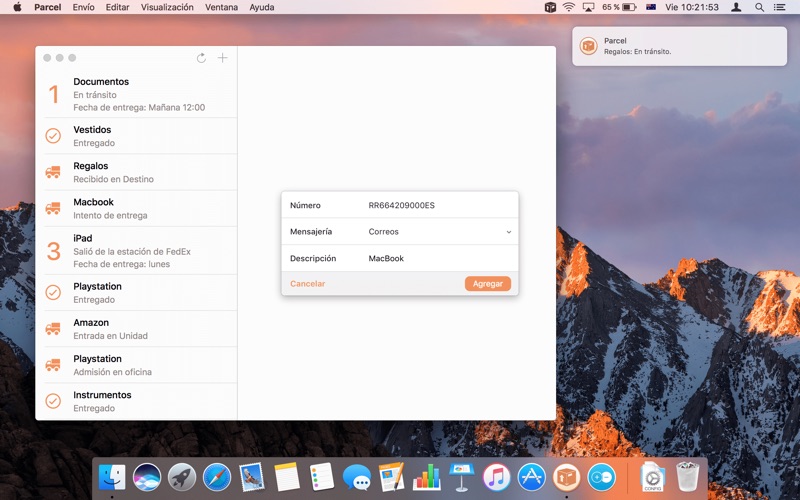Open Notes from the Dock
The width and height of the screenshot is (800, 500).
287,478
